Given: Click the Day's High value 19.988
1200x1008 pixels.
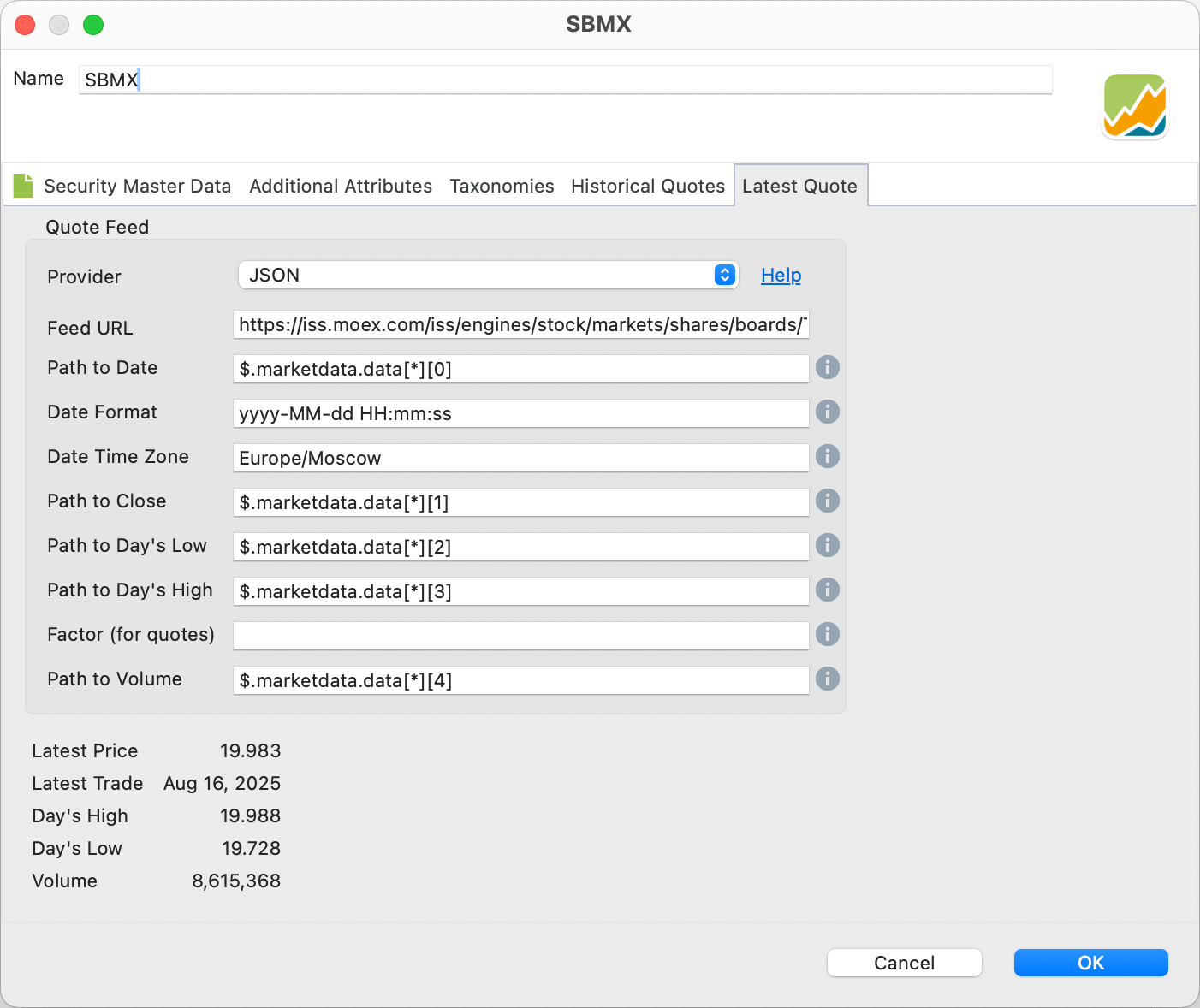Looking at the screenshot, I should click(251, 816).
